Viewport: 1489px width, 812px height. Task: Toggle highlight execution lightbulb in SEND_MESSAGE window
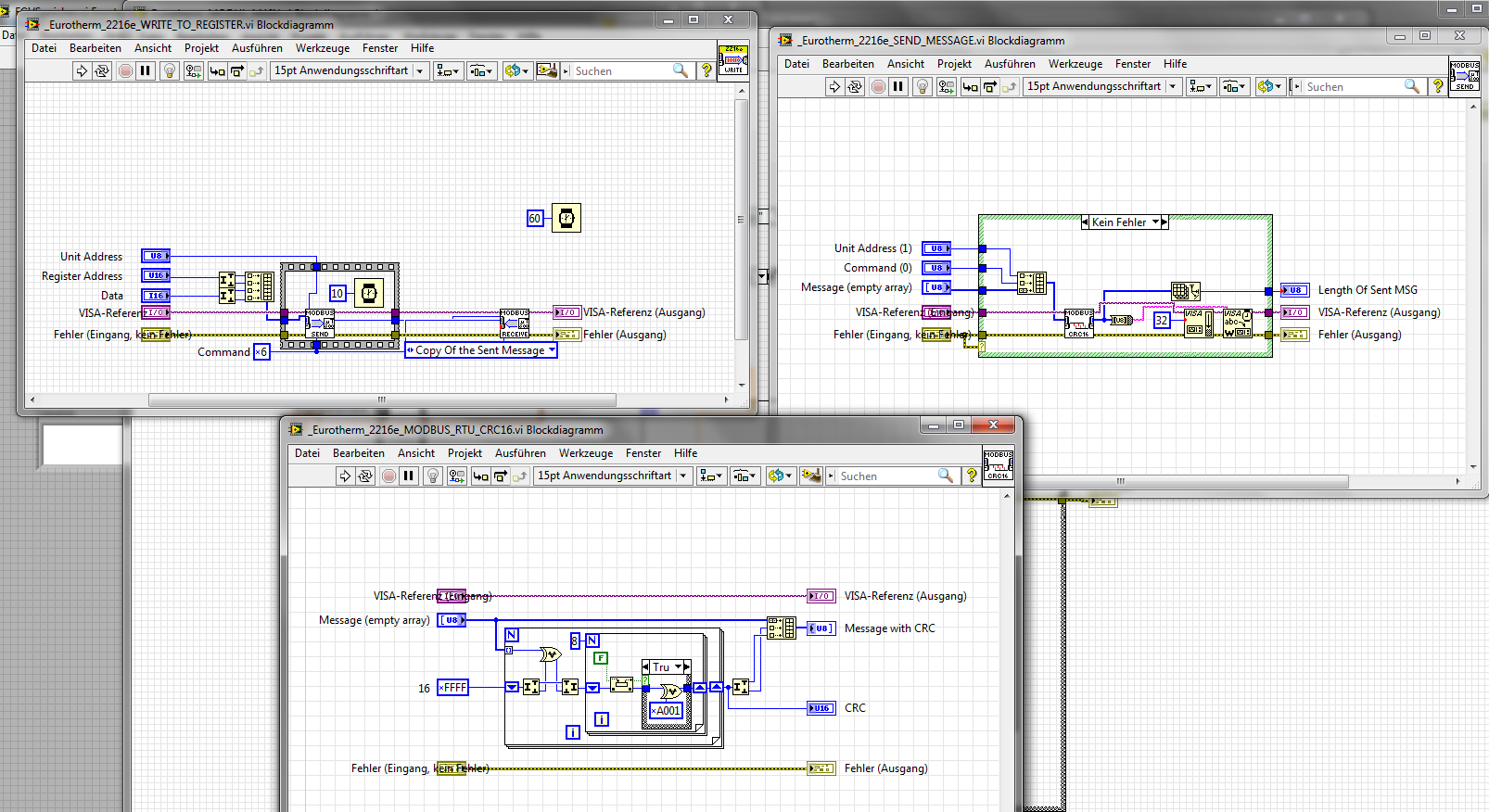click(923, 86)
